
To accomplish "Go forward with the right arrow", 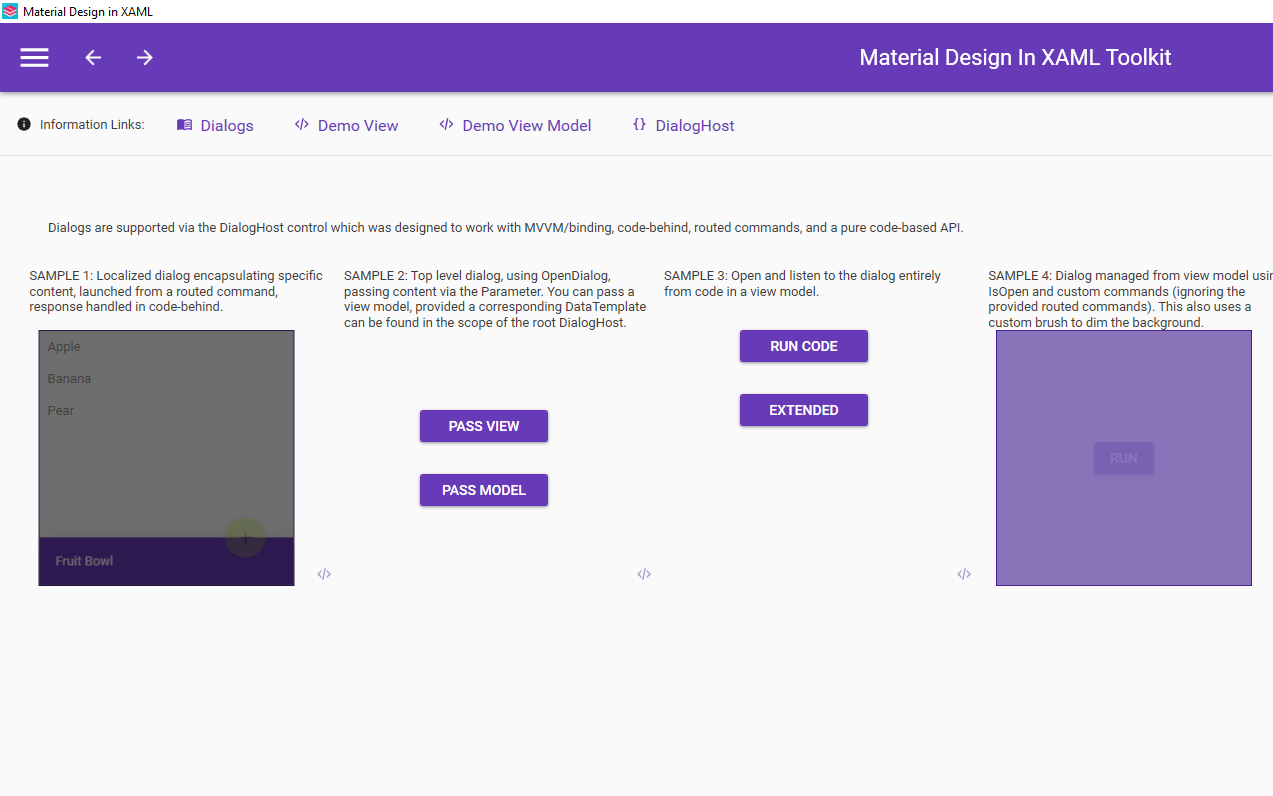I will pos(145,58).
